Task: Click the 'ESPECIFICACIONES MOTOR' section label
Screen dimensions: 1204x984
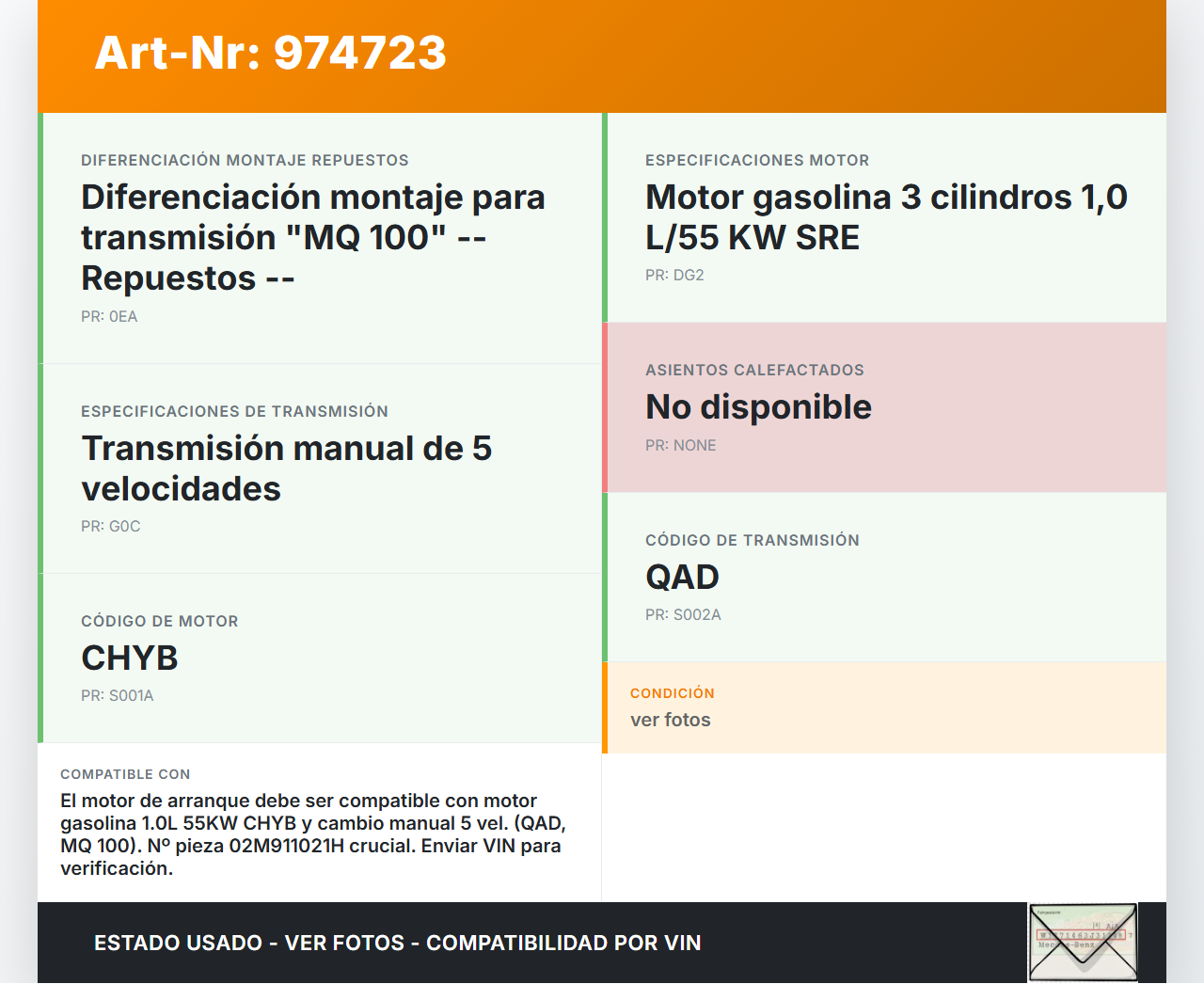Action: tap(757, 161)
